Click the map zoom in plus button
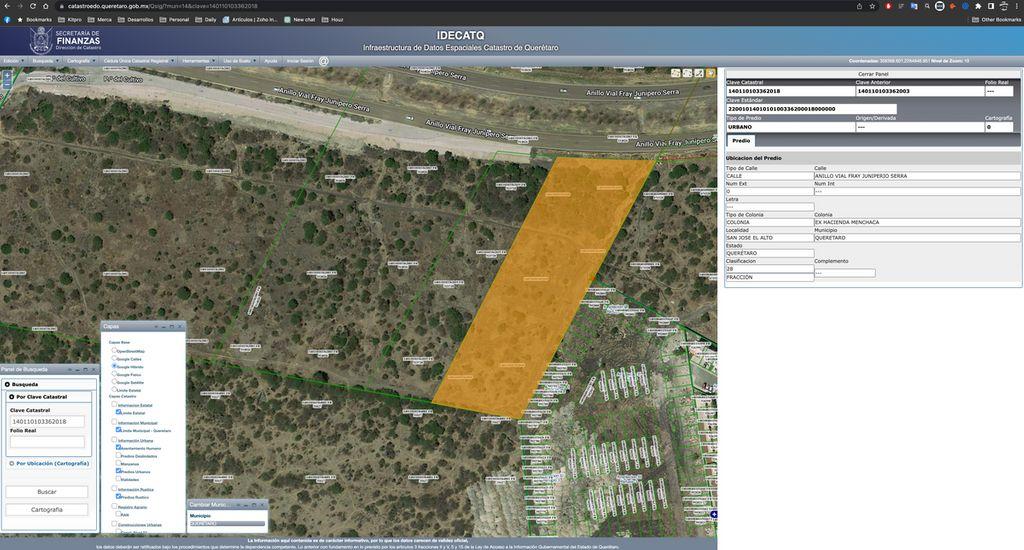The height and width of the screenshot is (550, 1024). (7, 75)
